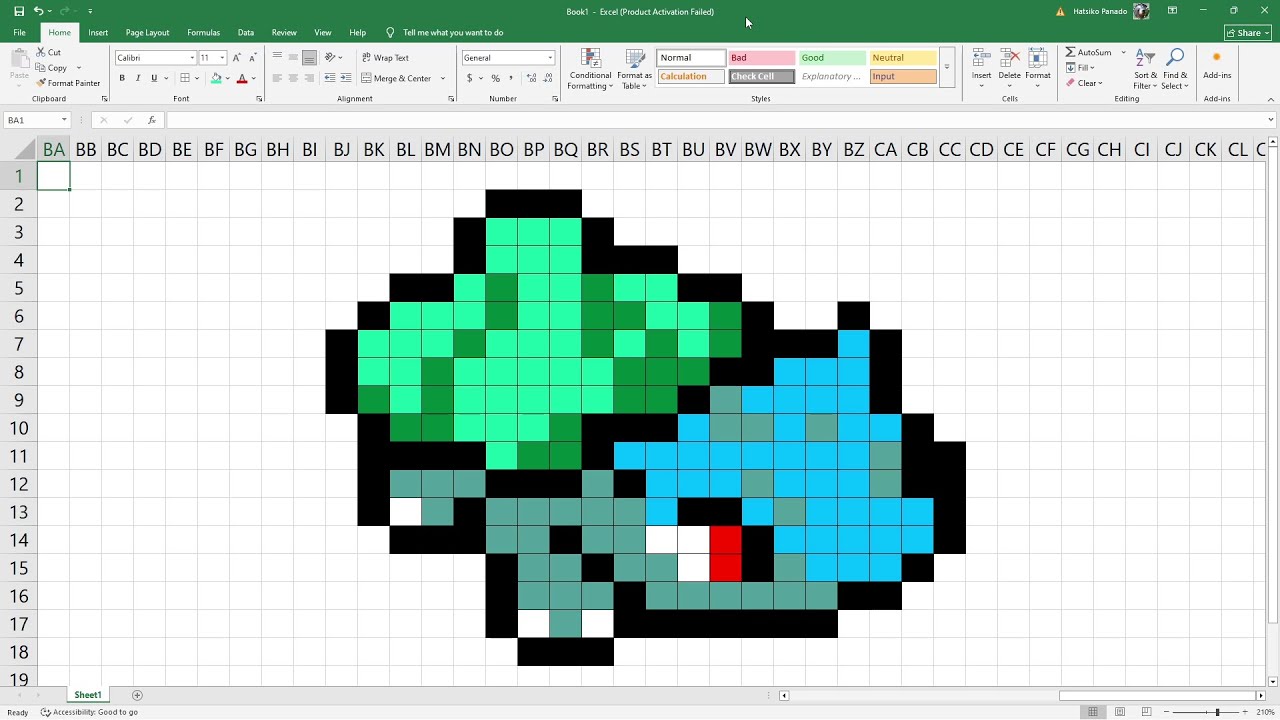Toggle Bold formatting
1280x720 pixels.
pyautogui.click(x=122, y=78)
